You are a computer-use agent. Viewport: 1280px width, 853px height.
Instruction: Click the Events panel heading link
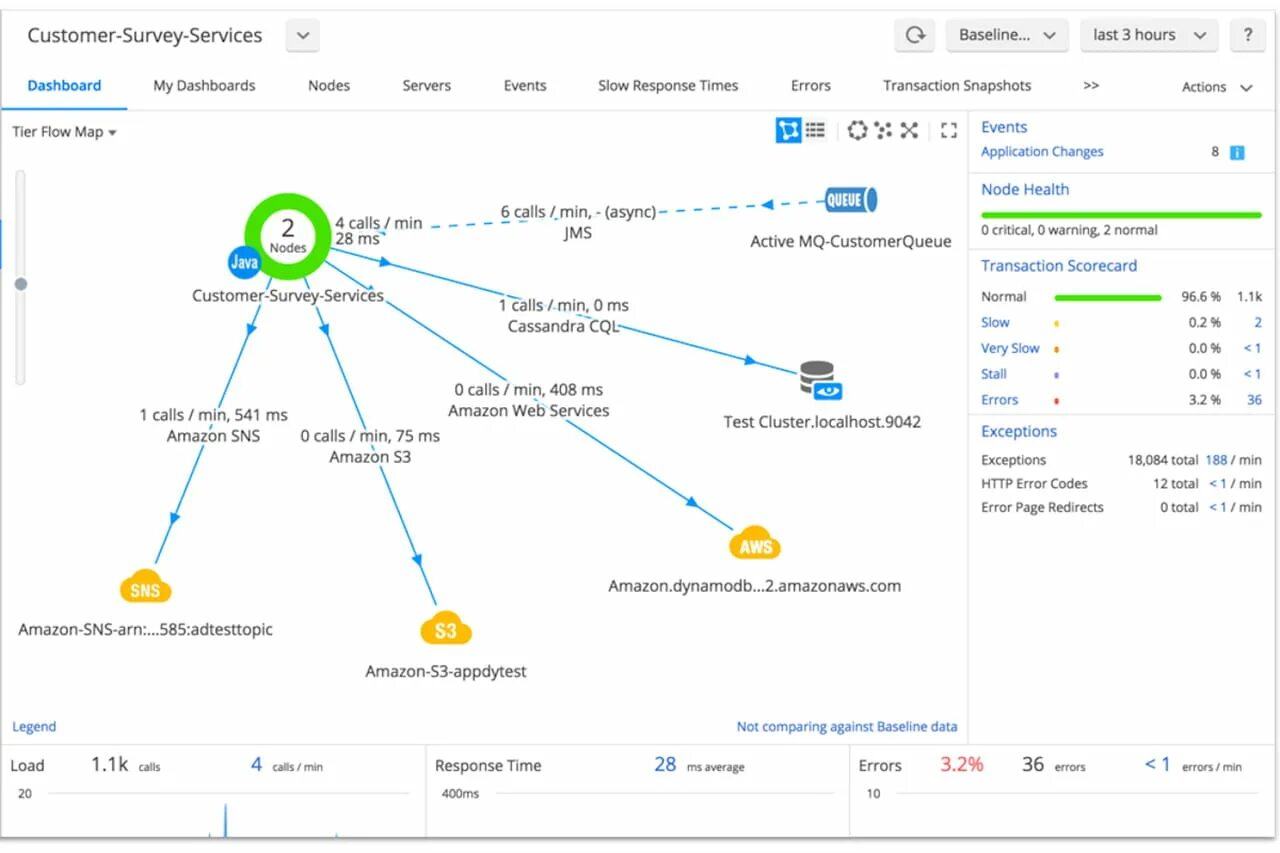coord(1004,127)
